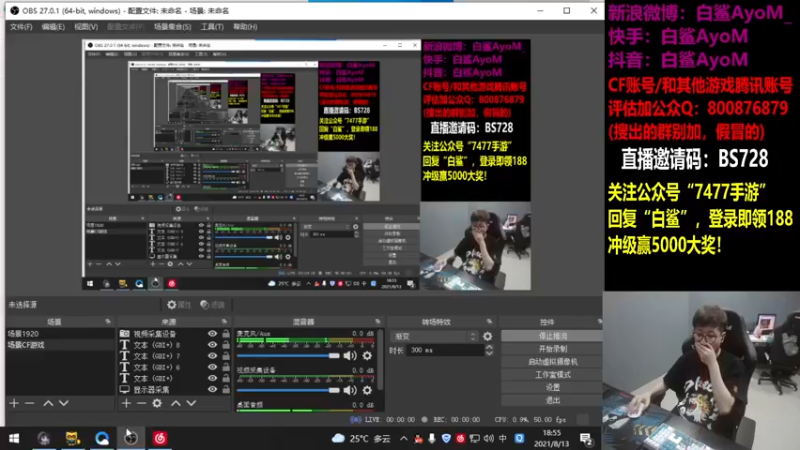Screen dimensions: 800x450
Task: Open the 渐变 transition dropdown
Action: (435, 336)
